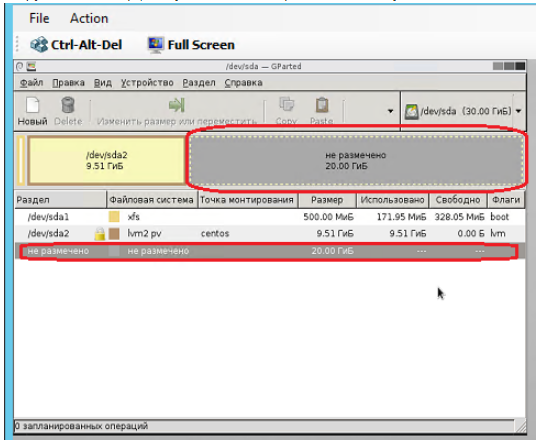Open the Устройство menu
Screen dimensions: 541x444
147,83
